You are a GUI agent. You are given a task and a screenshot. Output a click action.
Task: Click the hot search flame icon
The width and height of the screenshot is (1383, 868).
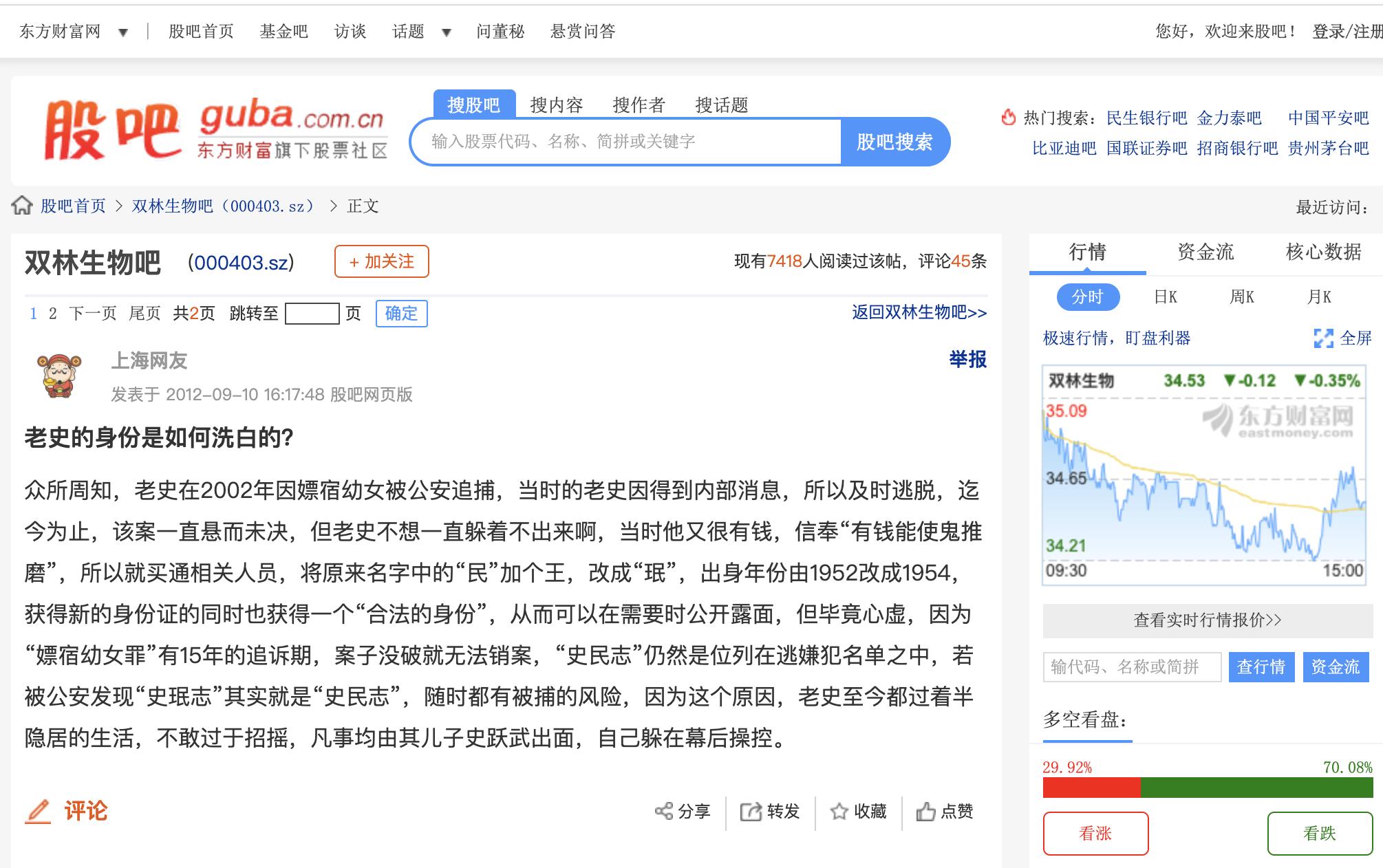[1009, 118]
